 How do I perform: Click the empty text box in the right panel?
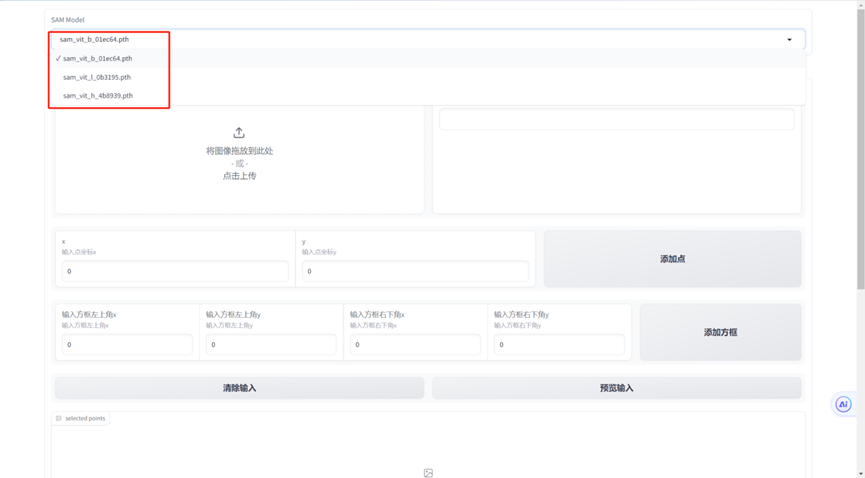pos(616,119)
